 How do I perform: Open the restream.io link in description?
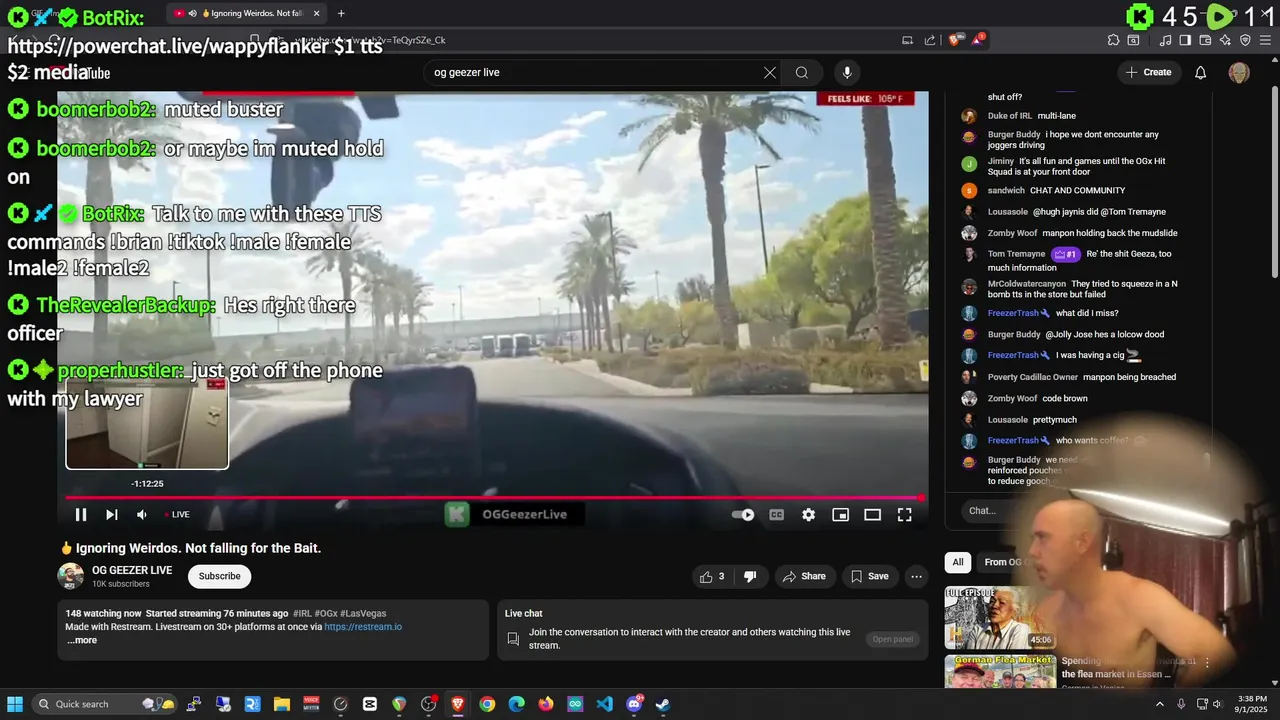tap(363, 627)
